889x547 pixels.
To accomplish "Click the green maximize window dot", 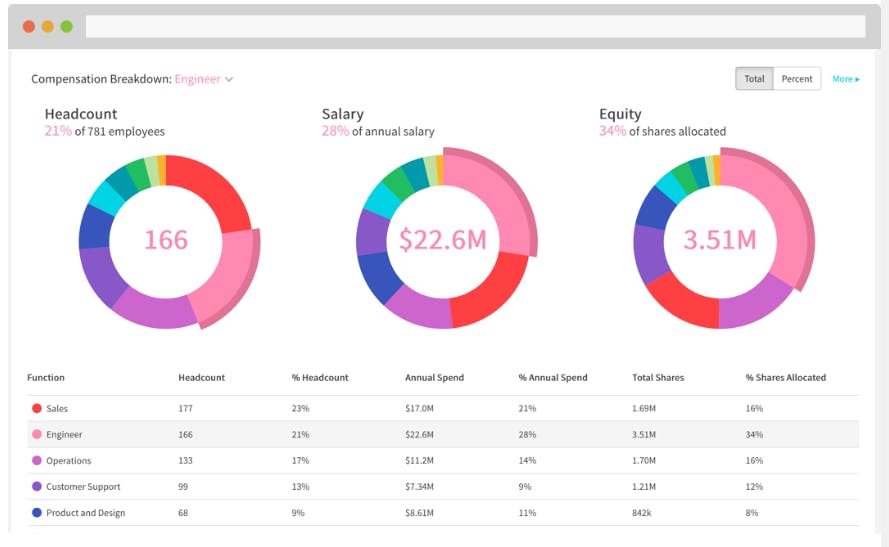I will click(x=66, y=26).
